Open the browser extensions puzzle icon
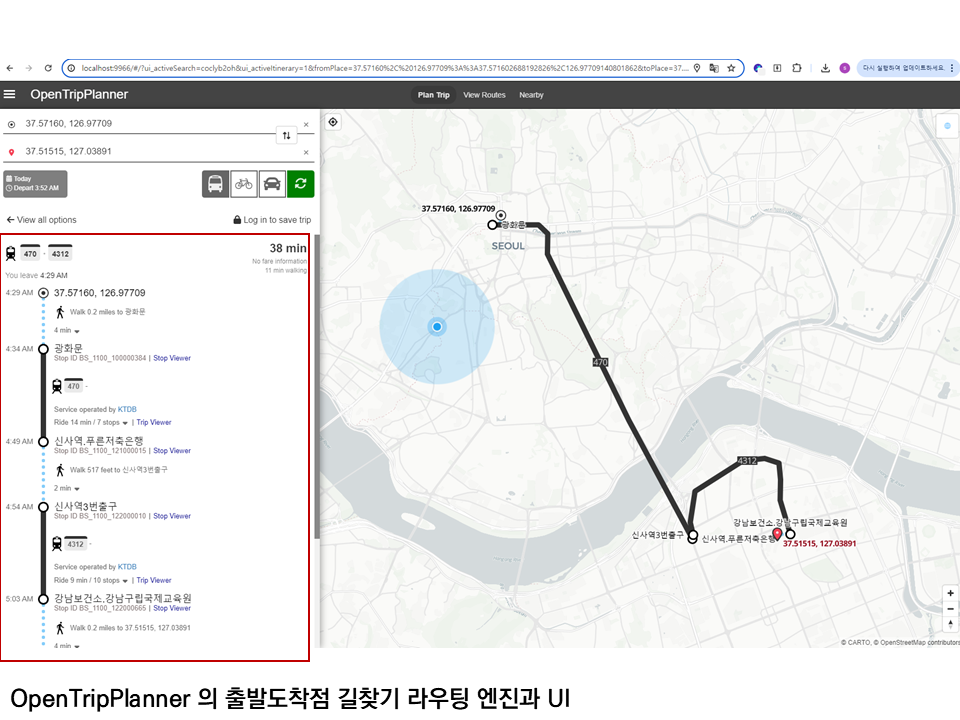This screenshot has height=720, width=960. [x=797, y=68]
